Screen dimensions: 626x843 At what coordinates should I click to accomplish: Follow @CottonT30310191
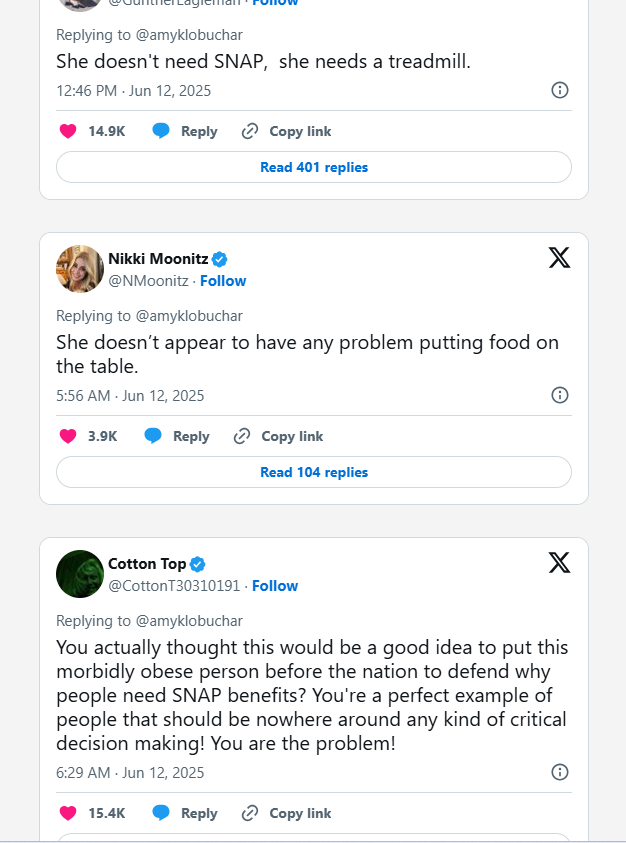pyautogui.click(x=275, y=585)
